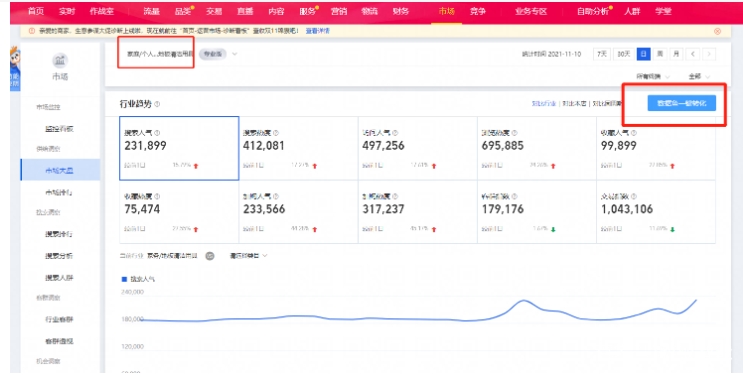The image size is (743, 375).
Task: Switch to the 流量 tab
Action: tap(152, 11)
